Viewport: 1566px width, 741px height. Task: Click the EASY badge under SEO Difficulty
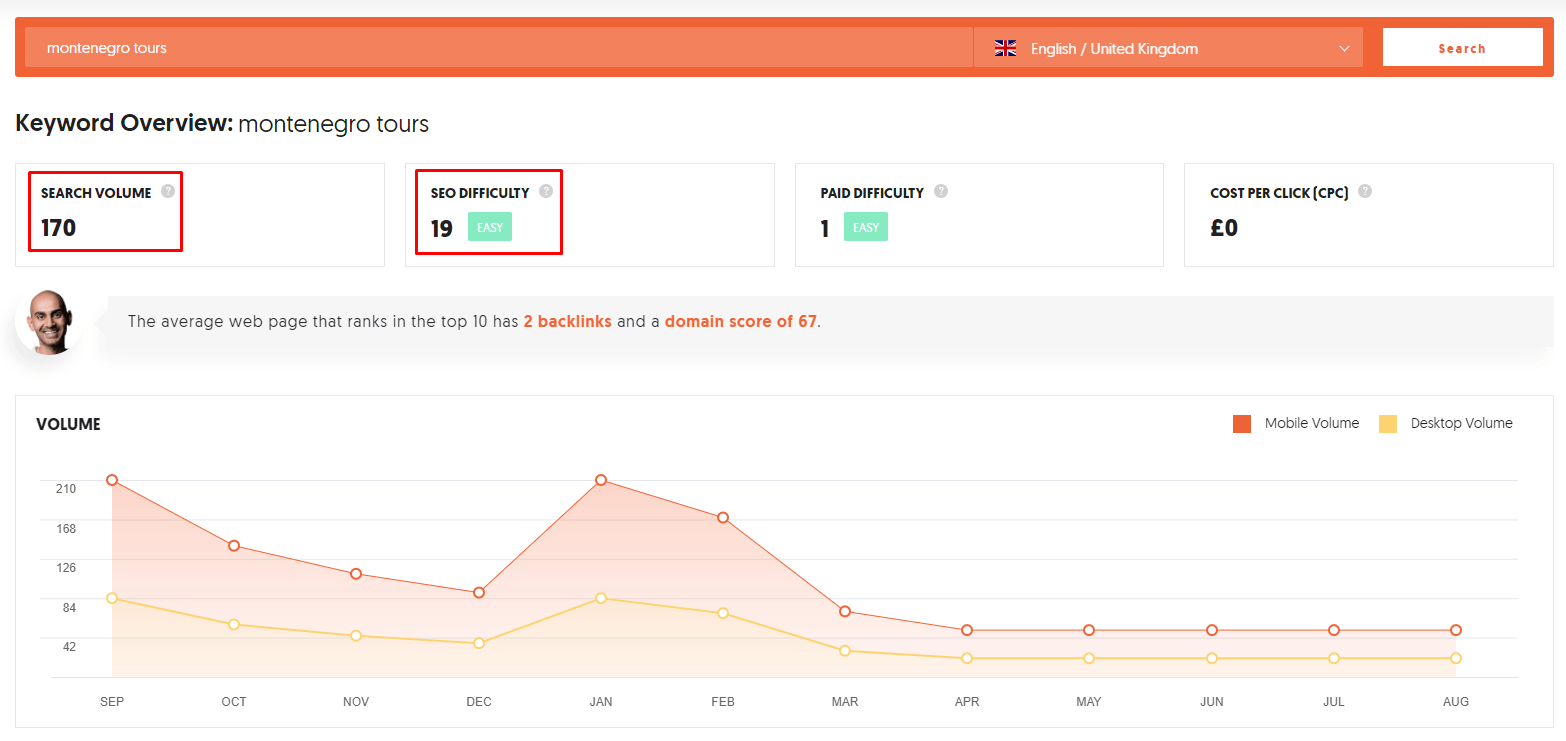490,227
